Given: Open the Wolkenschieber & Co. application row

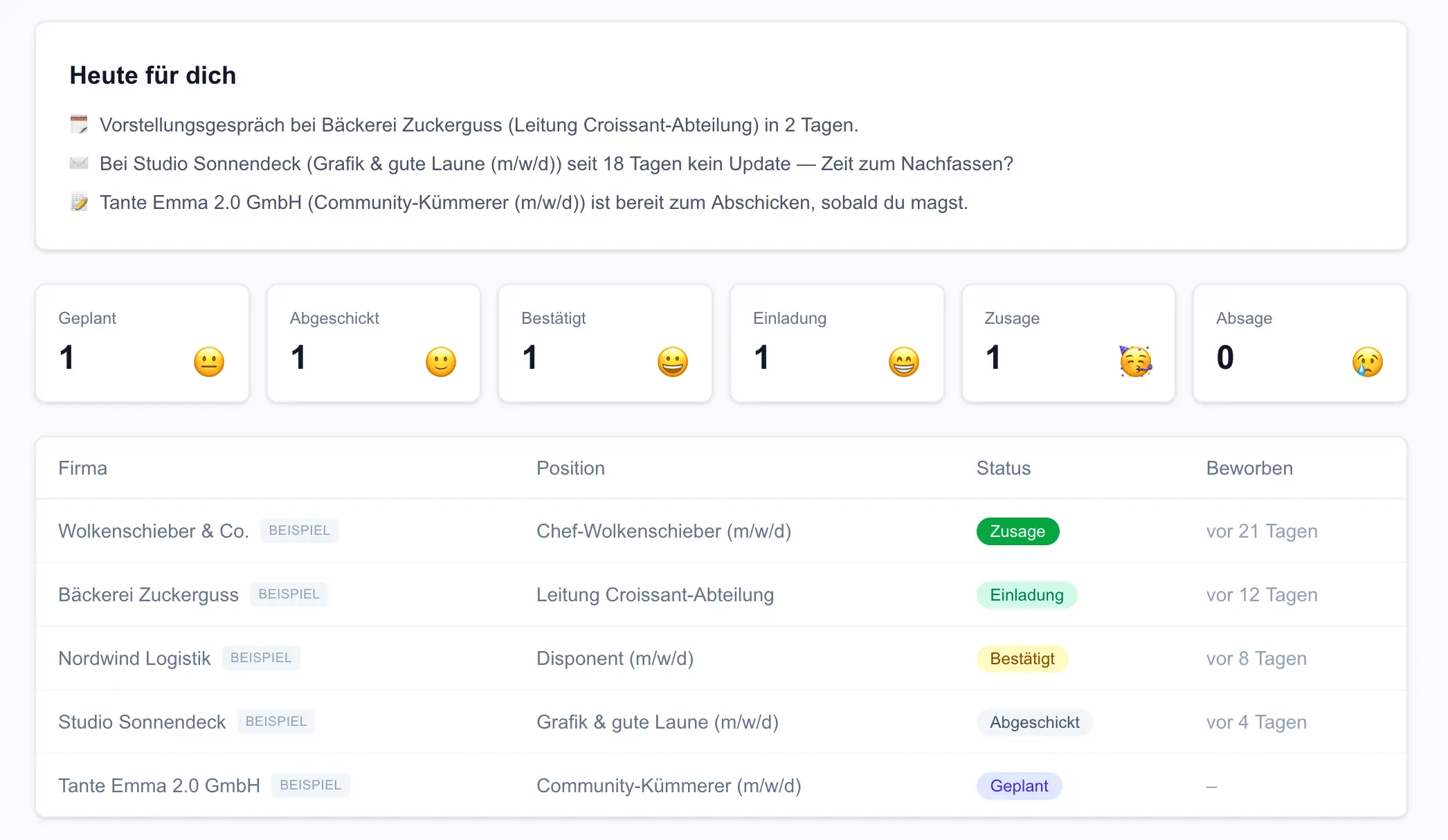Looking at the screenshot, I should 721,531.
